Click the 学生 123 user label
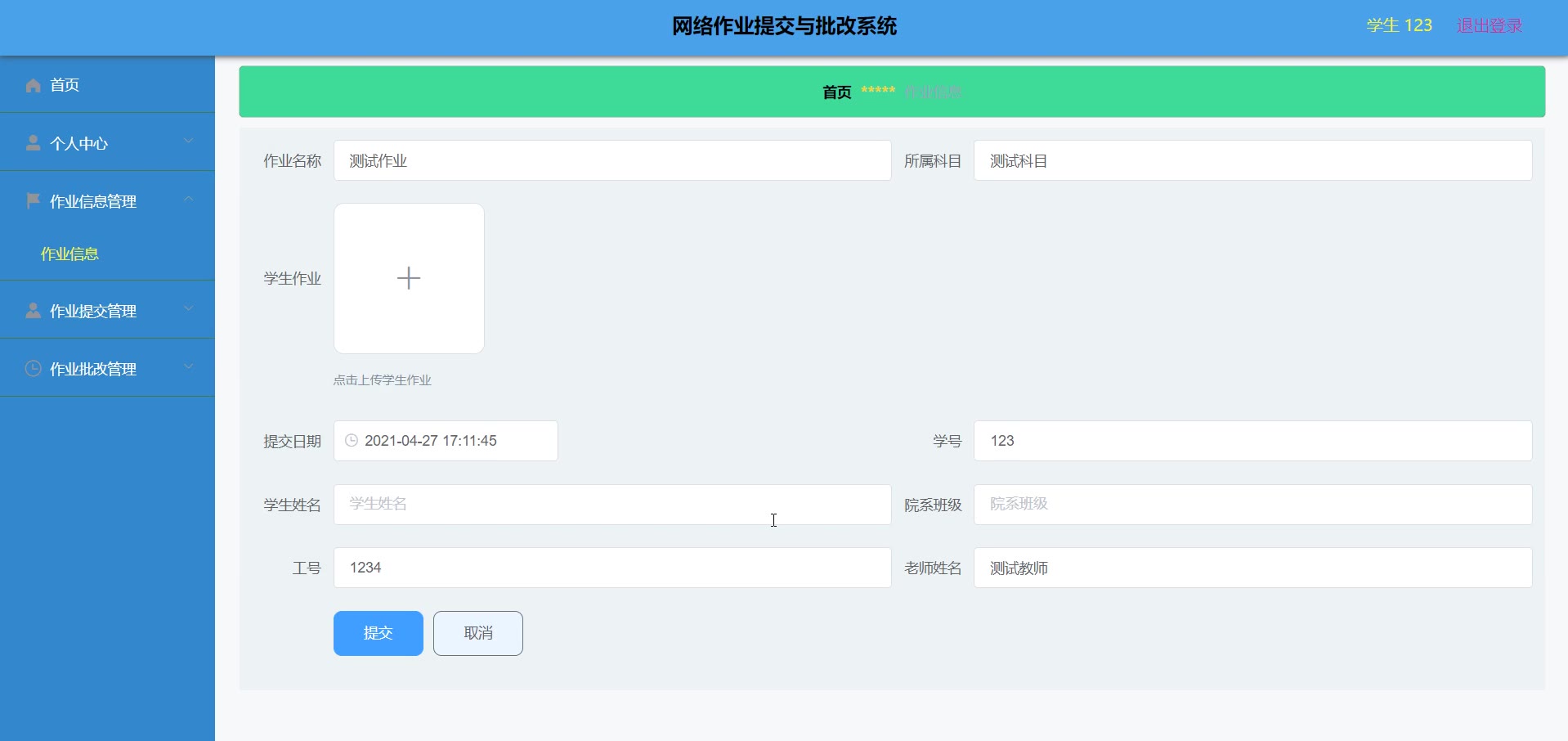This screenshot has height=741, width=1568. (1400, 25)
